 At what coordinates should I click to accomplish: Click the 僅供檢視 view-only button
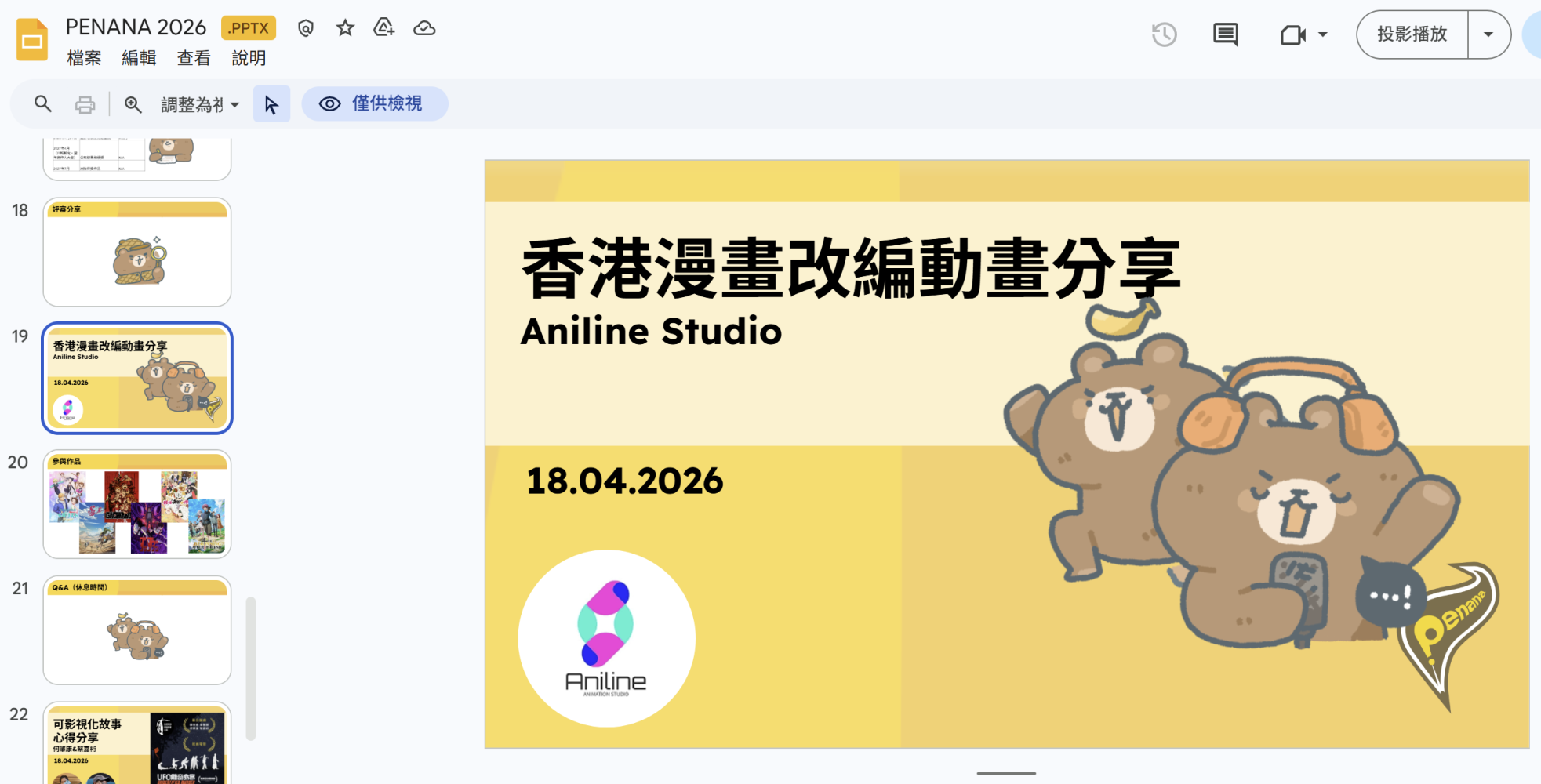coord(375,103)
